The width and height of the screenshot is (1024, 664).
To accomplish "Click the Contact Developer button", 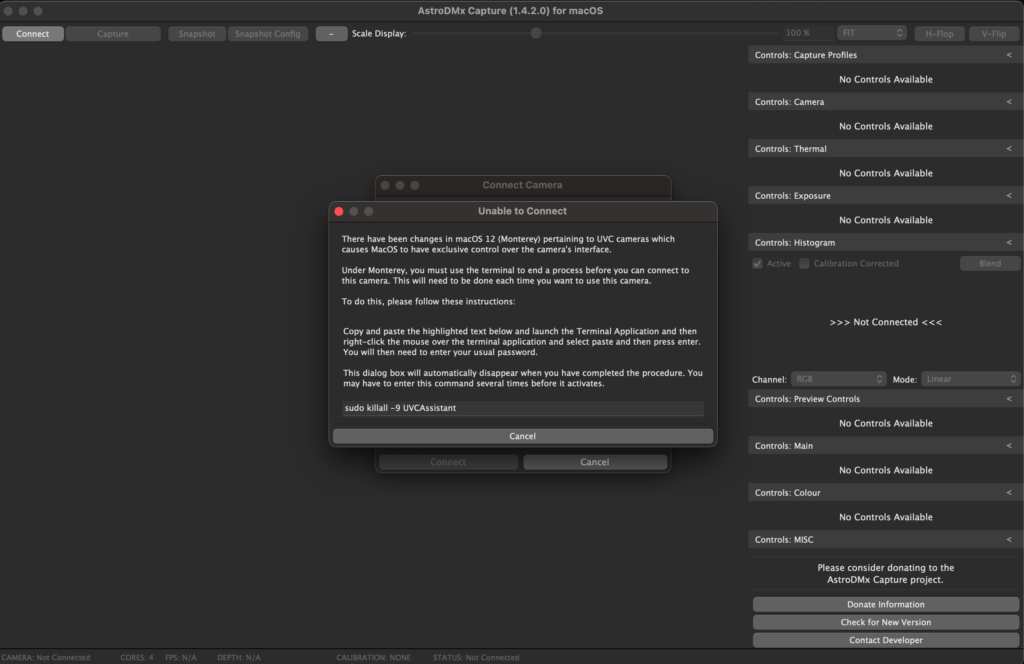I will click(886, 640).
